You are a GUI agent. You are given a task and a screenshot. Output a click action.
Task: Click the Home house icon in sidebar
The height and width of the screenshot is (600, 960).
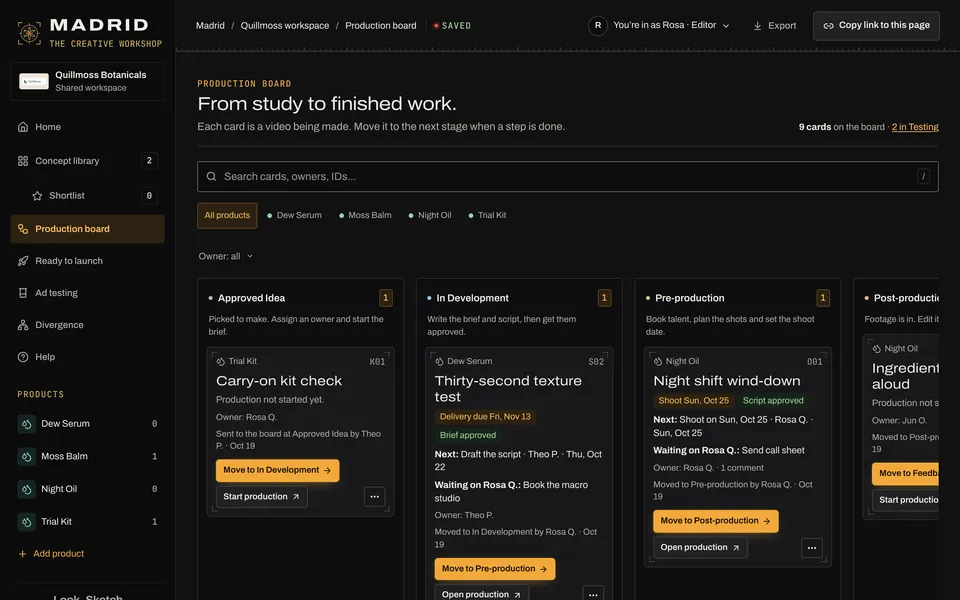tap(23, 127)
